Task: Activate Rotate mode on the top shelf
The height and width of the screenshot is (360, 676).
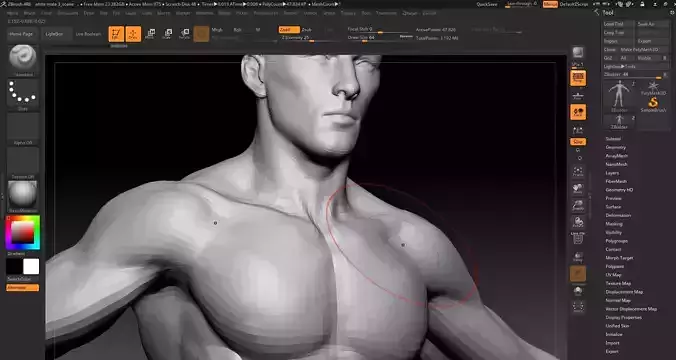Action: [x=185, y=34]
